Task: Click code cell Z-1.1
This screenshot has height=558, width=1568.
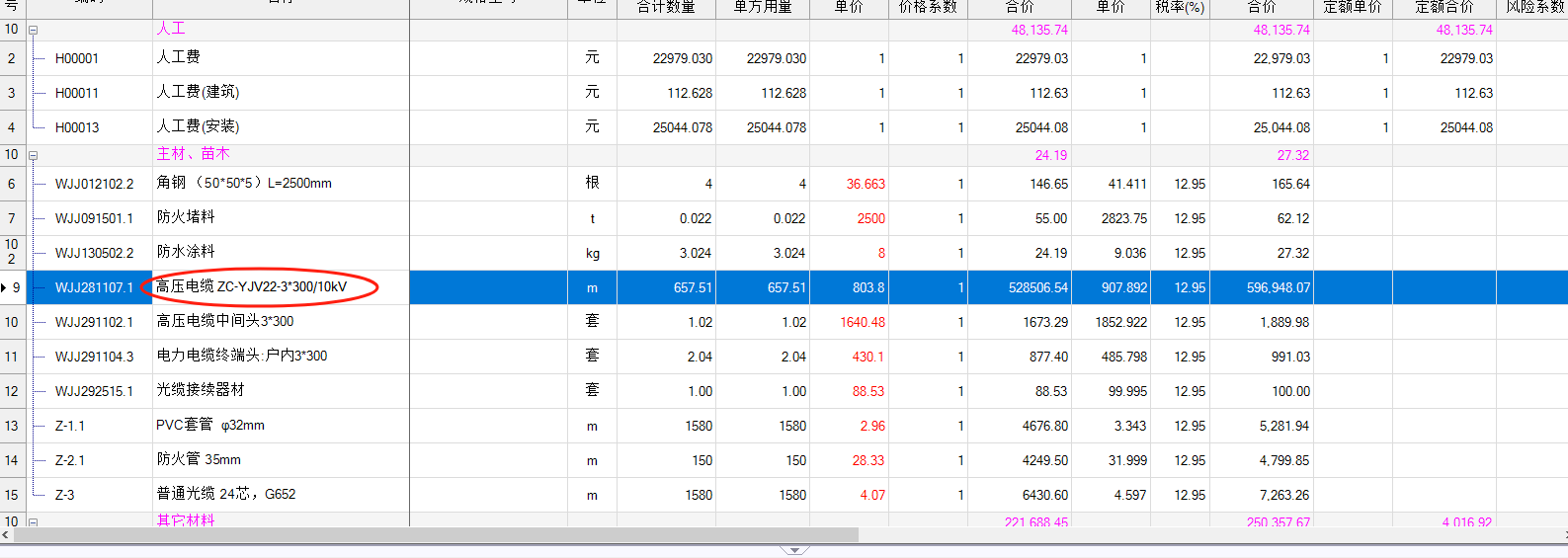Action: (x=70, y=426)
